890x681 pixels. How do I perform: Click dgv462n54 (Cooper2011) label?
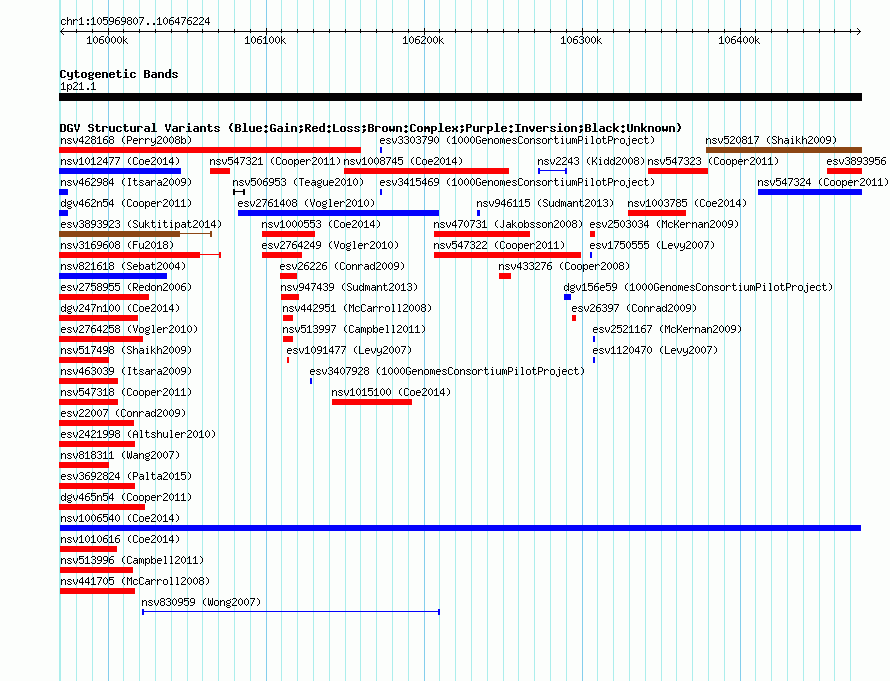(126, 203)
